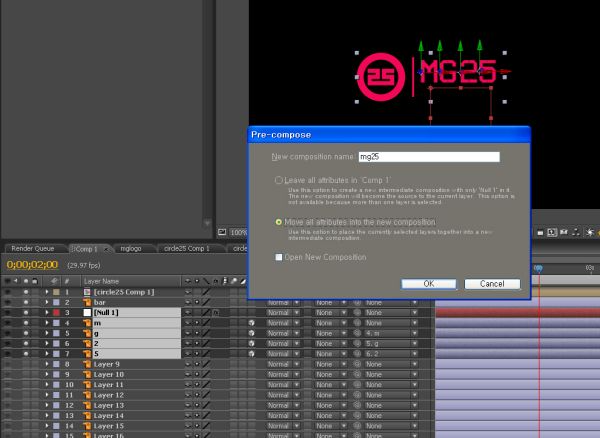Image resolution: width=600 pixels, height=438 pixels.
Task: Switch to the Comp 1 timeline tab
Action: 86,249
